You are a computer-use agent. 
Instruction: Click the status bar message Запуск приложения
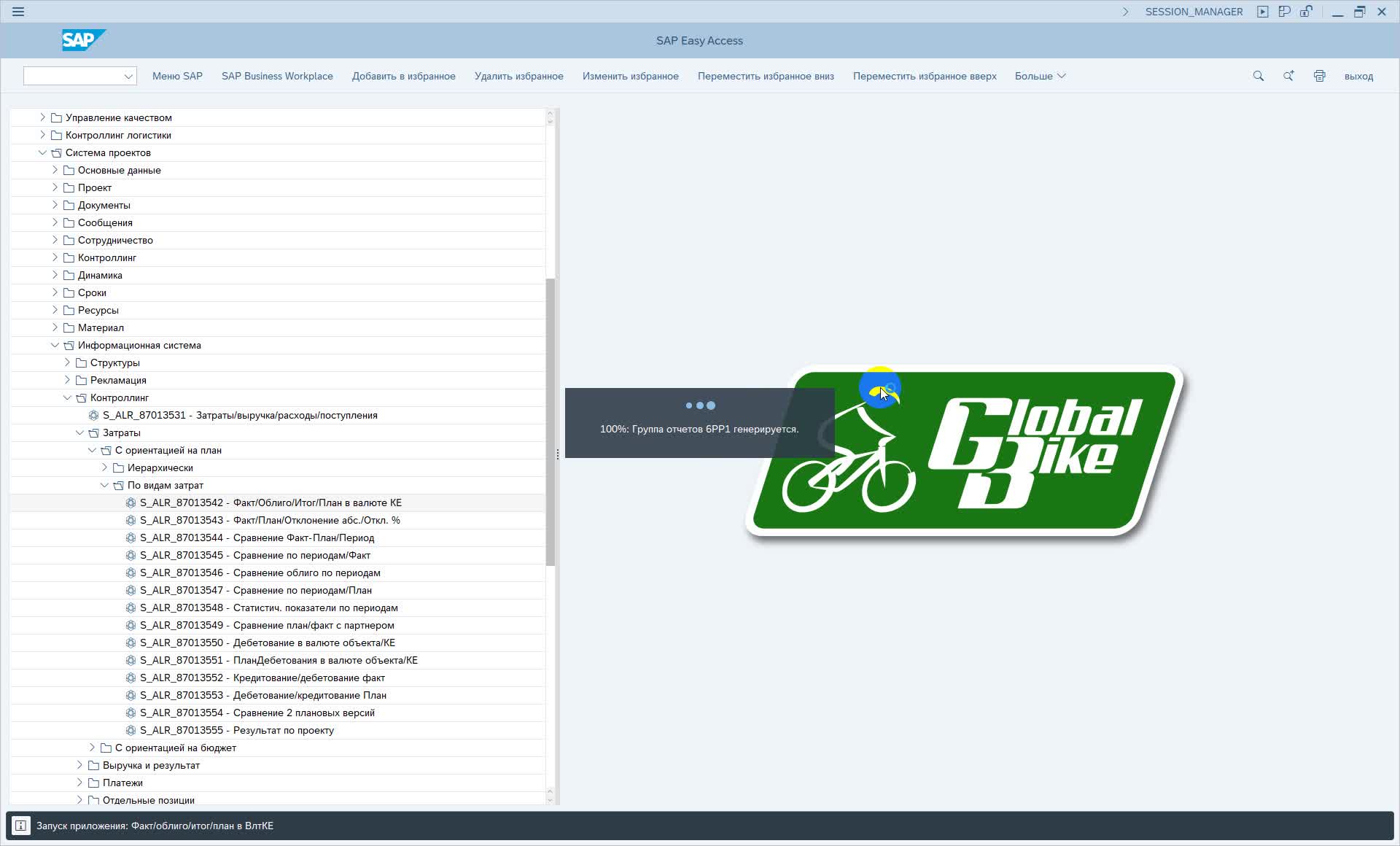point(155,826)
